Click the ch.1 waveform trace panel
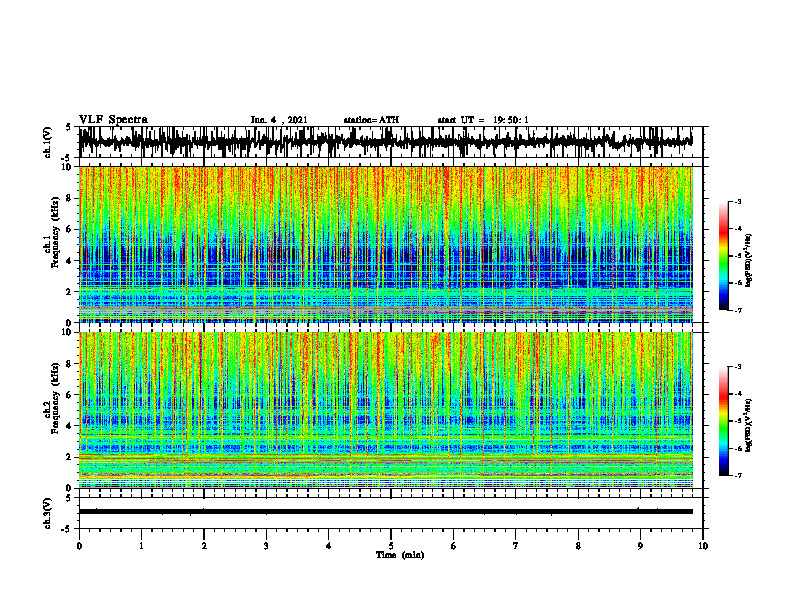 pos(390,142)
